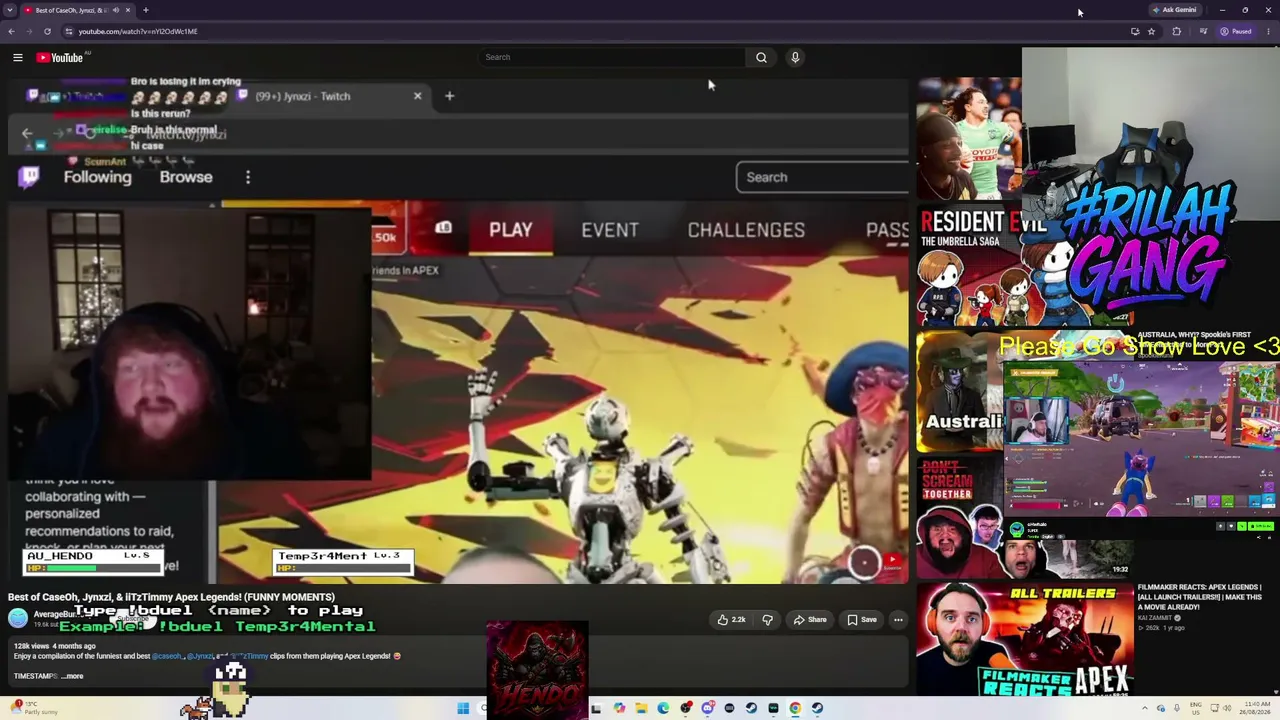Click the YouTube search magnifier button

(x=761, y=57)
